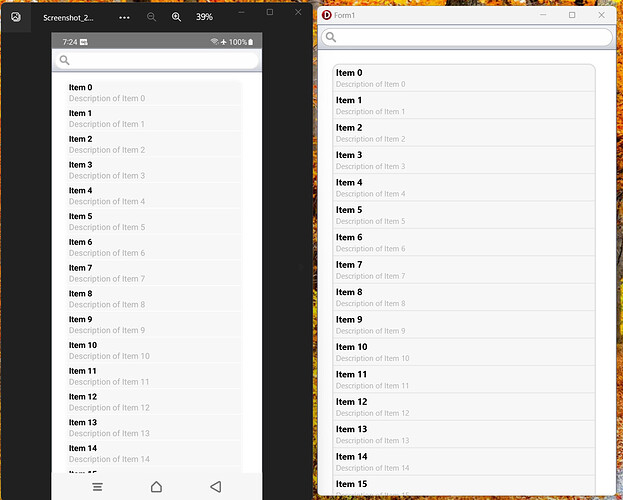Select Item 15 in Form1 list

(x=464, y=486)
